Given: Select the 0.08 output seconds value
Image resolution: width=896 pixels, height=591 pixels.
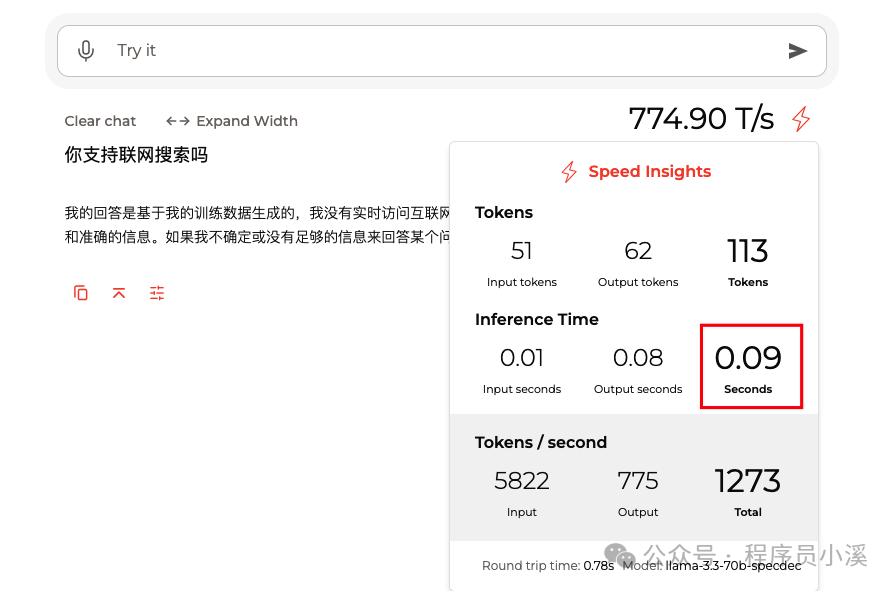Looking at the screenshot, I should [x=638, y=358].
